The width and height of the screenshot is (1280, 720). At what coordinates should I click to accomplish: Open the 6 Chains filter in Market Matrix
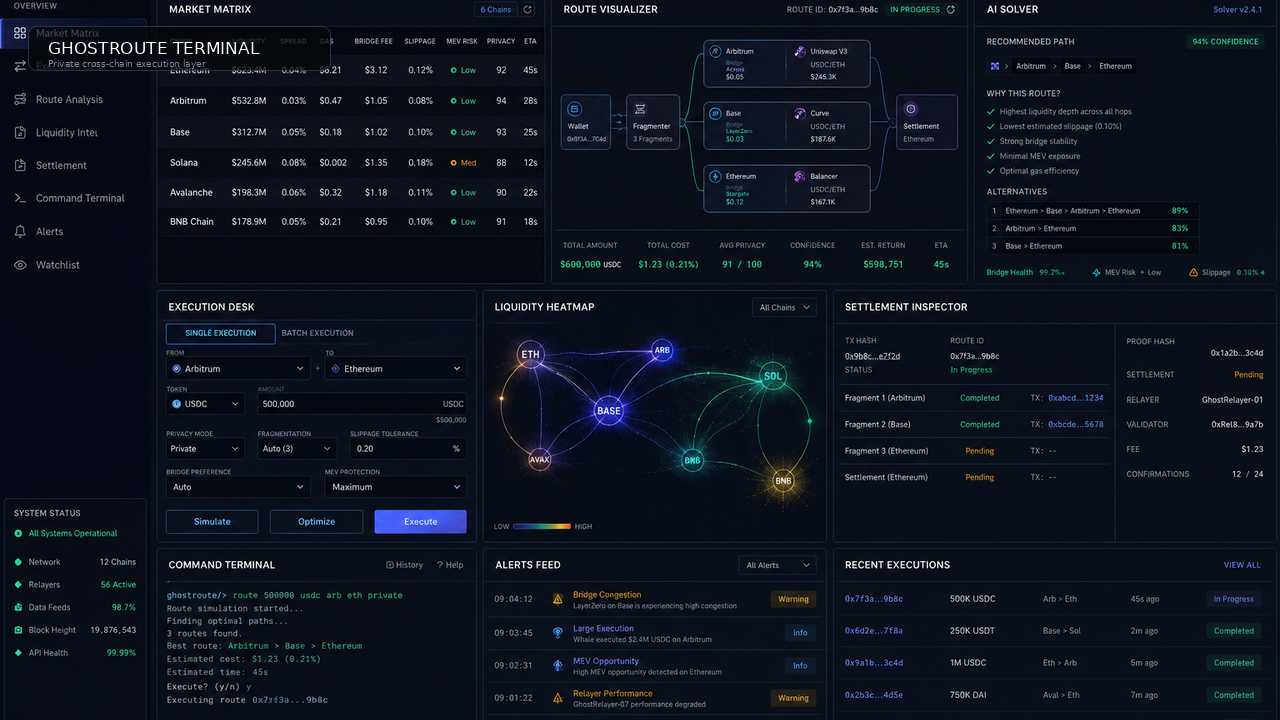pos(496,10)
